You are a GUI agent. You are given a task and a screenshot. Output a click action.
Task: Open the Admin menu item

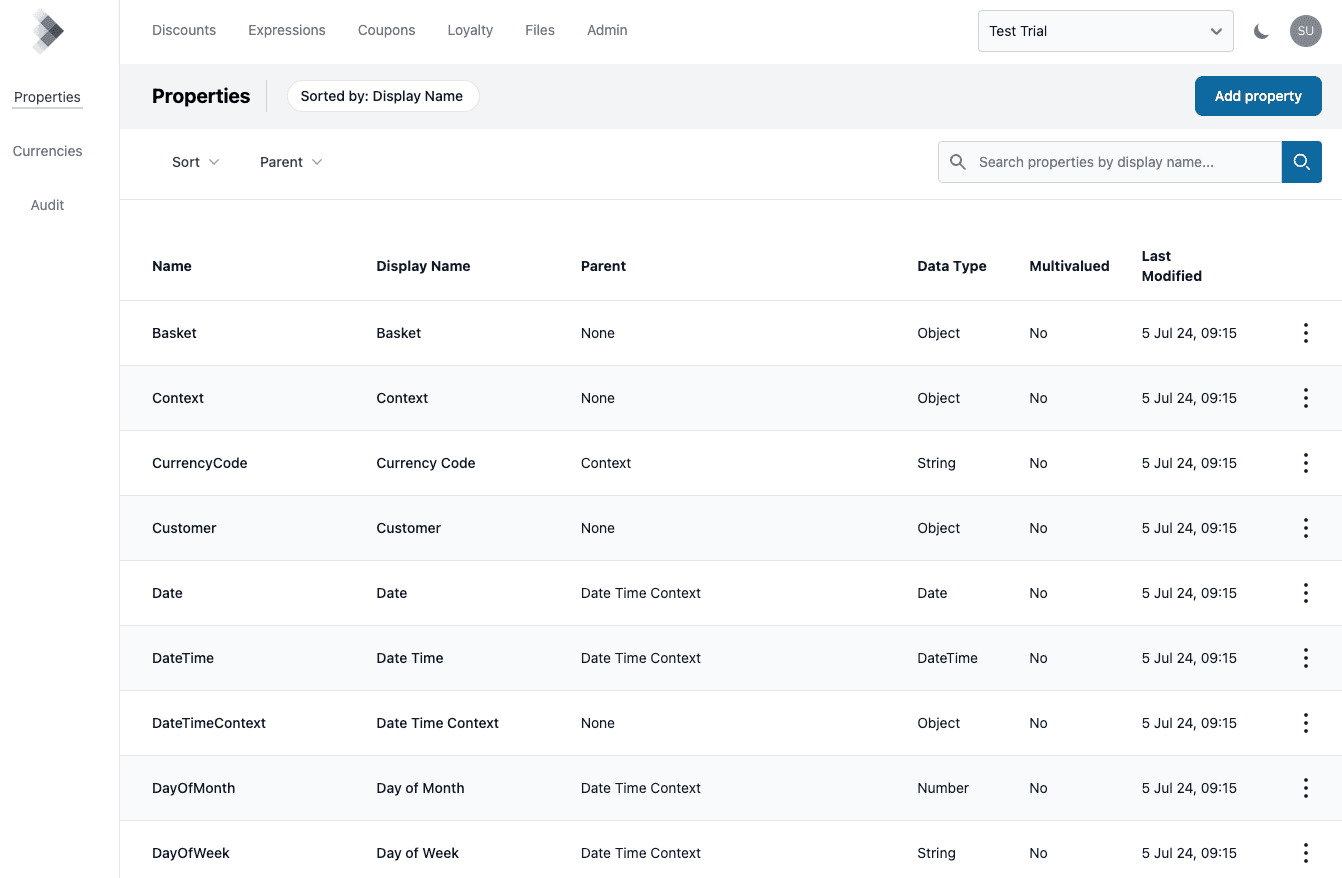click(607, 30)
